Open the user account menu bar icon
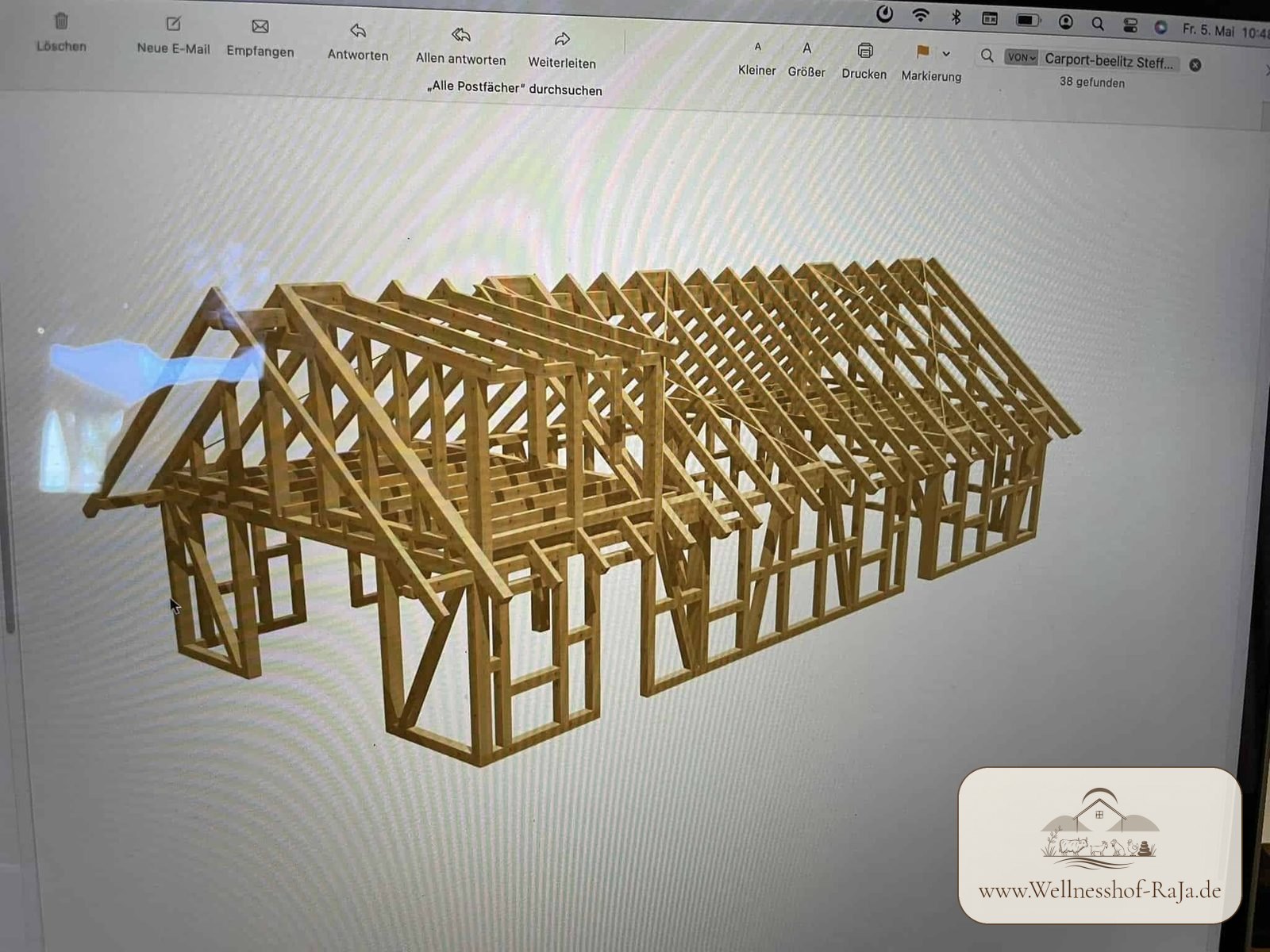 (x=1066, y=22)
